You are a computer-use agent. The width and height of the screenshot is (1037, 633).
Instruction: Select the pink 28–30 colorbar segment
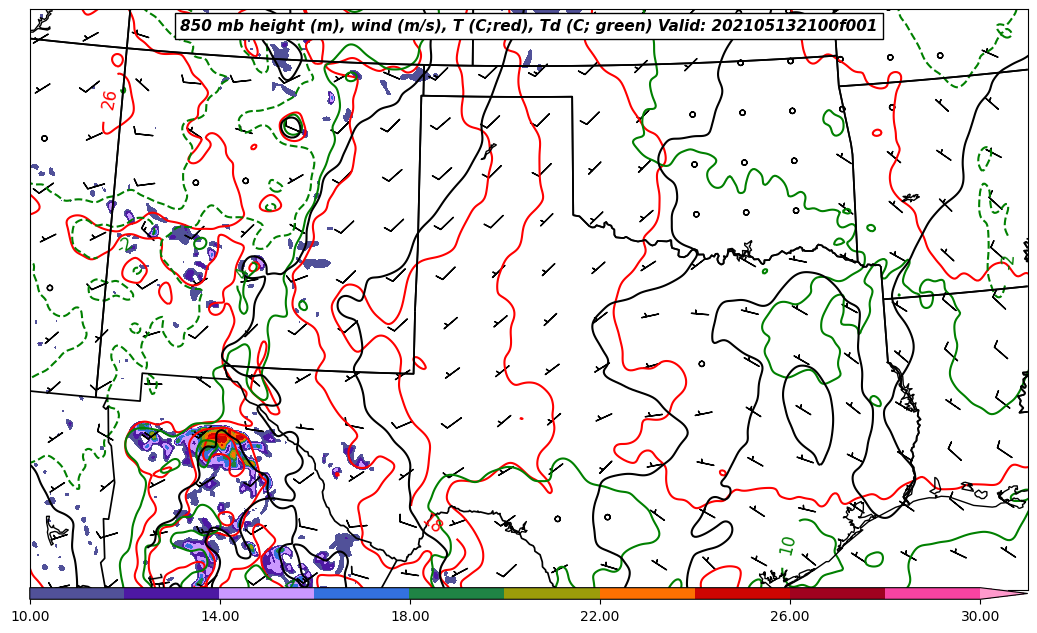coord(932,593)
